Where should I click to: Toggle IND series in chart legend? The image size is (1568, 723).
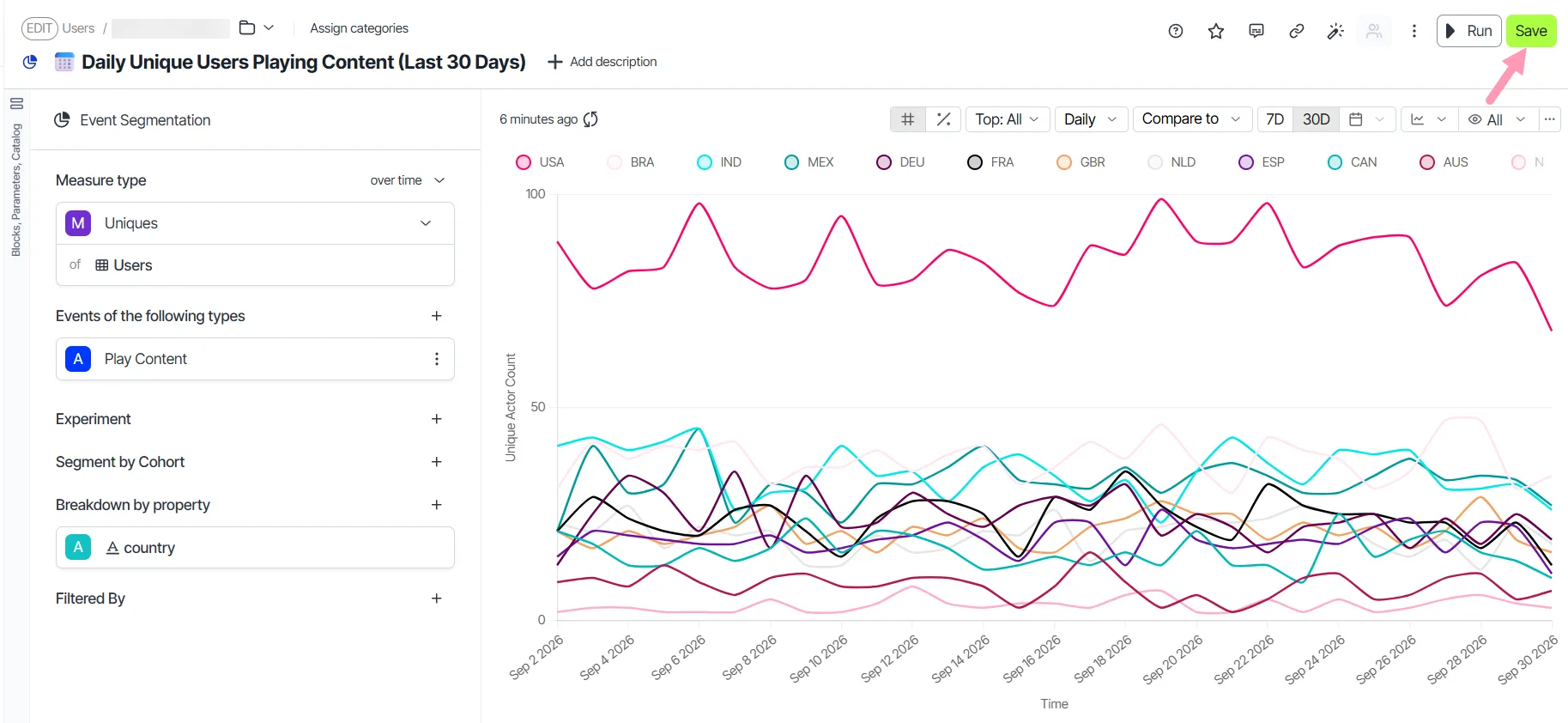[x=719, y=162]
